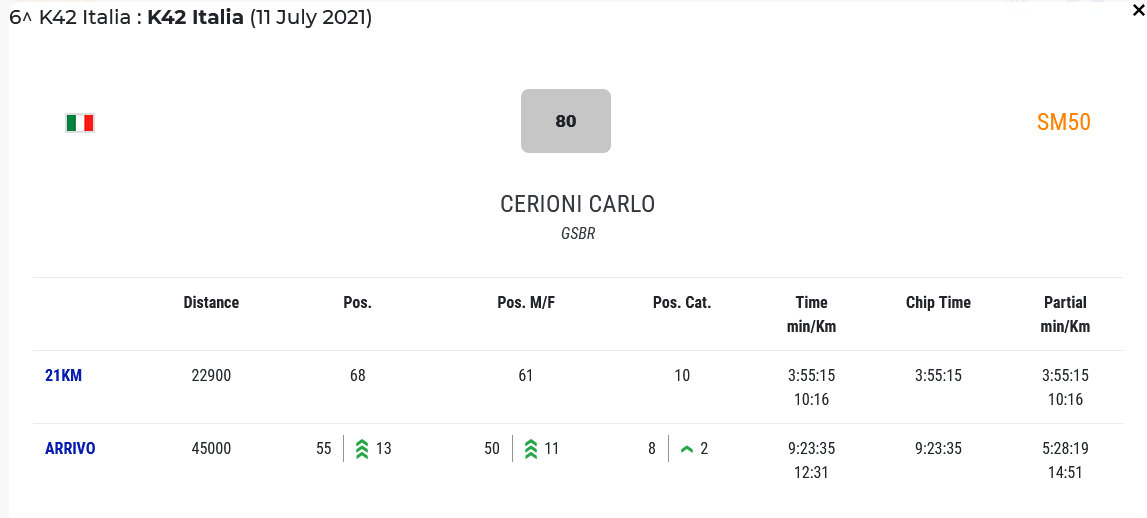Click the 45000 distance value
1147x518 pixels.
(211, 449)
